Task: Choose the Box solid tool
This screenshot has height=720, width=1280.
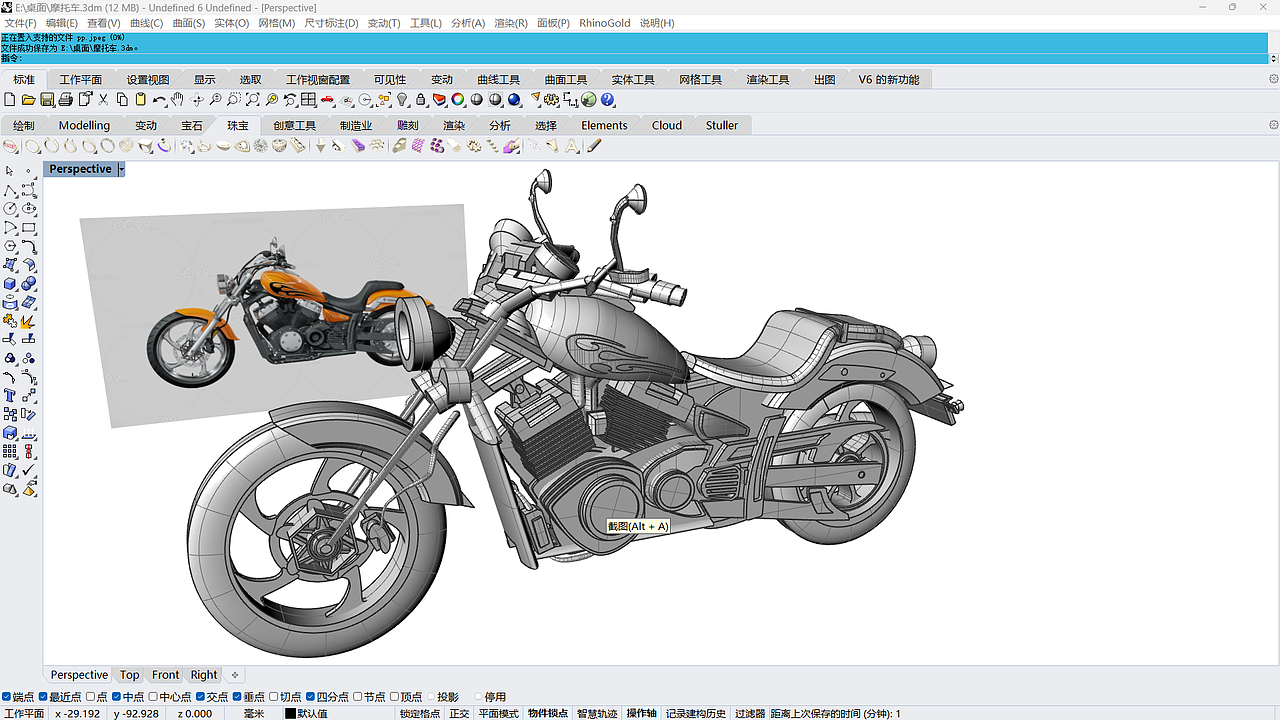Action: [10, 284]
